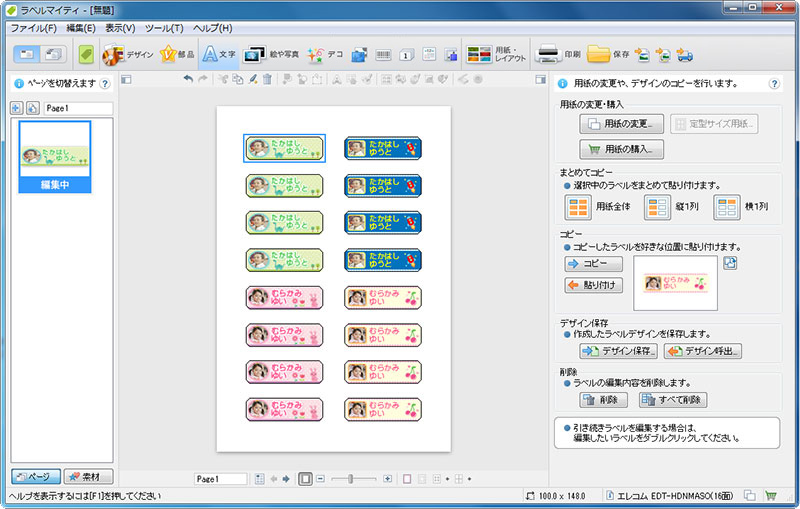Switch to the 素材 (Materials) tab
The width and height of the screenshot is (800, 509).
[89, 476]
